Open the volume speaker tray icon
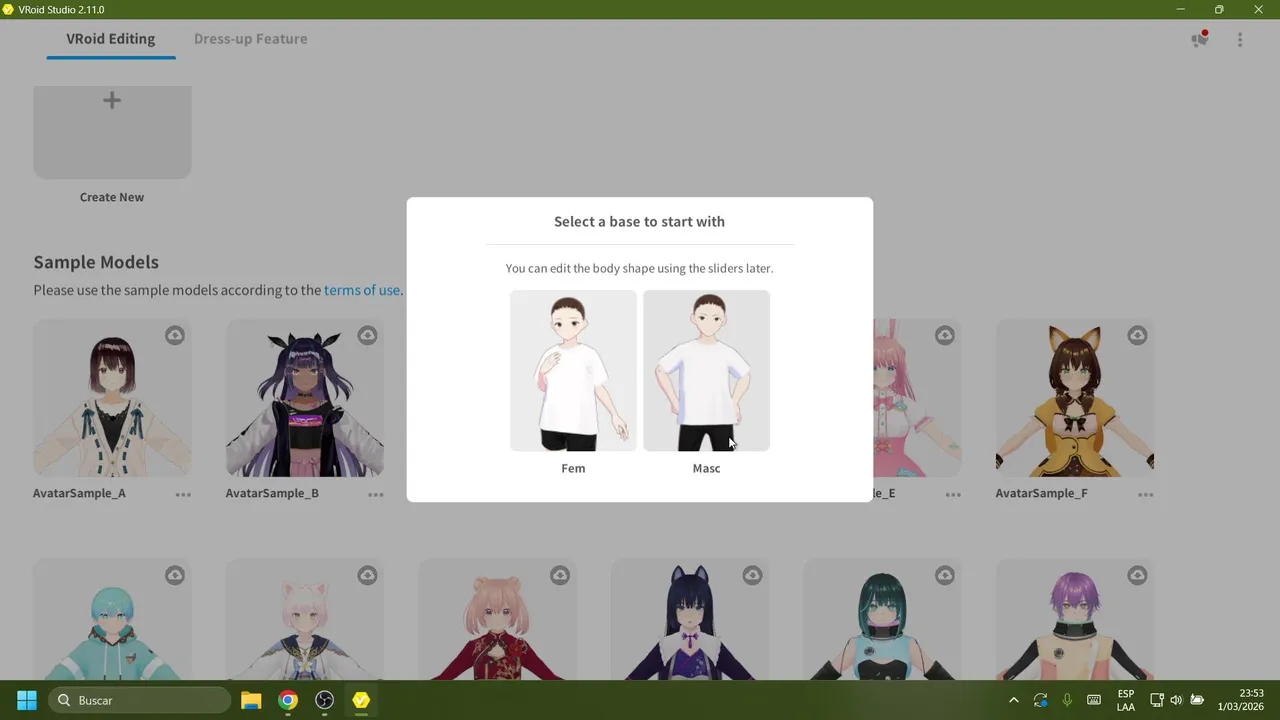Viewport: 1280px width, 720px height. click(x=1176, y=700)
